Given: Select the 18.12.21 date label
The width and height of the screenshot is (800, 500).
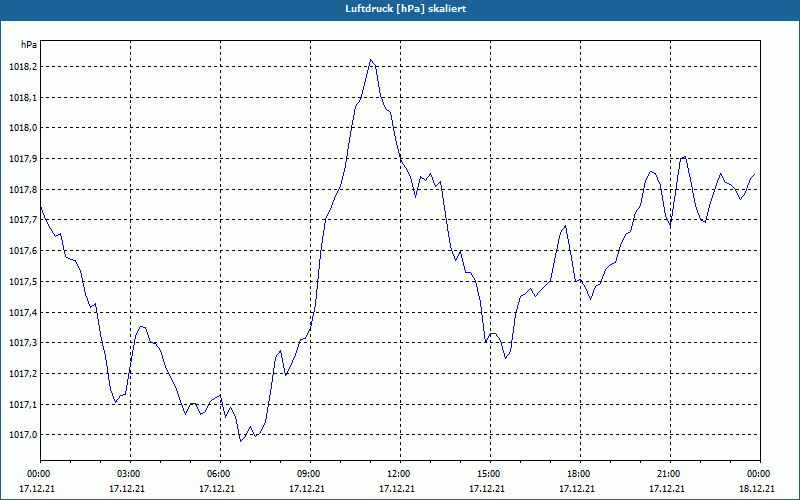Looking at the screenshot, I should coord(757,489).
